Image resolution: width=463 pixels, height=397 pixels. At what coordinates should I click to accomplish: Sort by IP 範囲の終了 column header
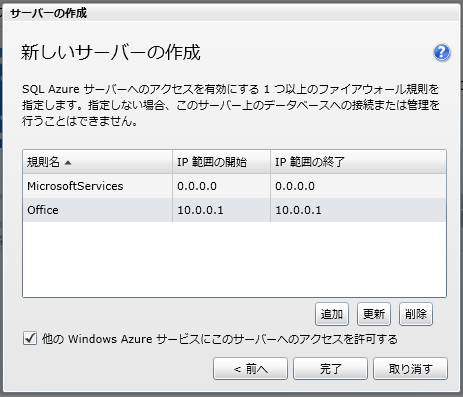[x=358, y=162]
